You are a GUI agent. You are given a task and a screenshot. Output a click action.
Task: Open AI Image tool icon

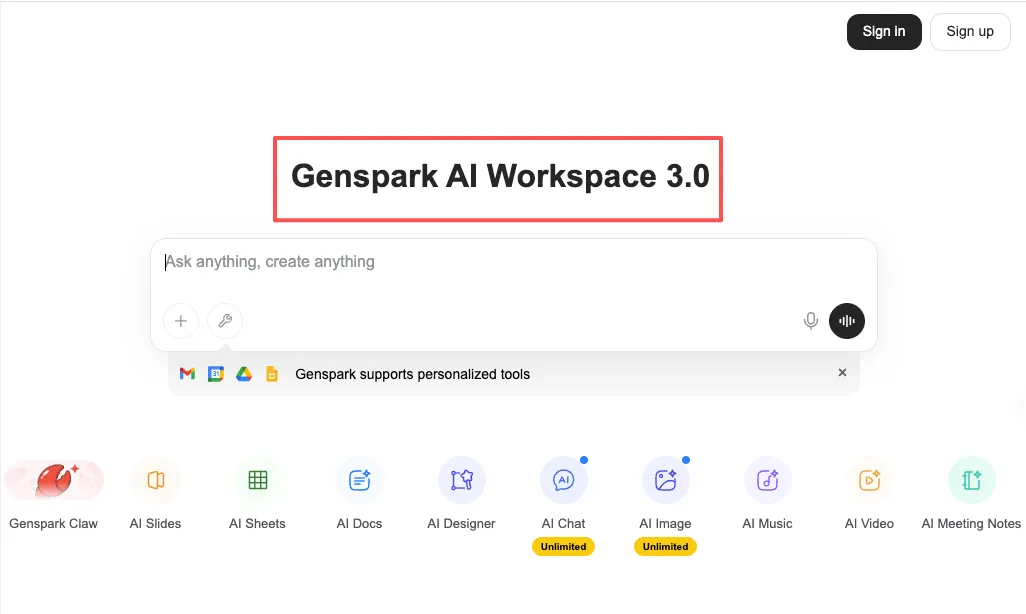(665, 480)
